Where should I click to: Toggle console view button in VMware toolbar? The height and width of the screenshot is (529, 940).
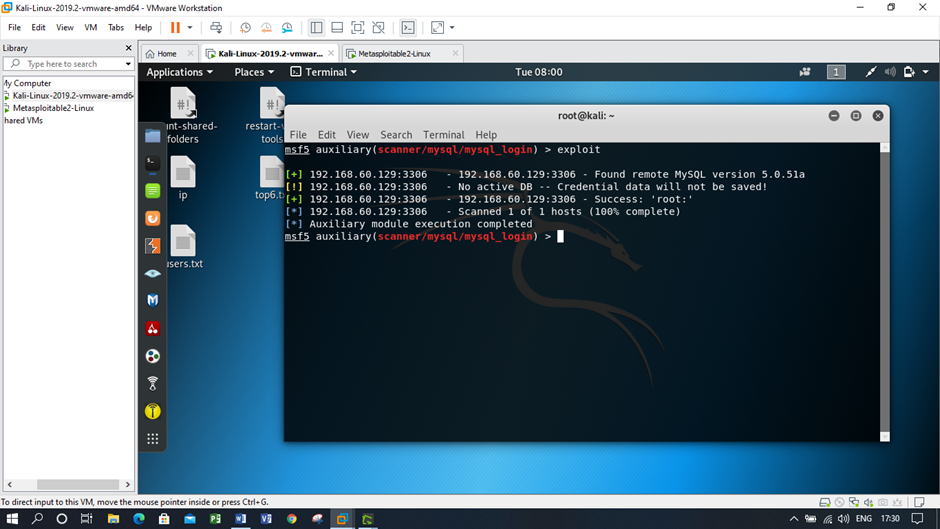pos(408,28)
